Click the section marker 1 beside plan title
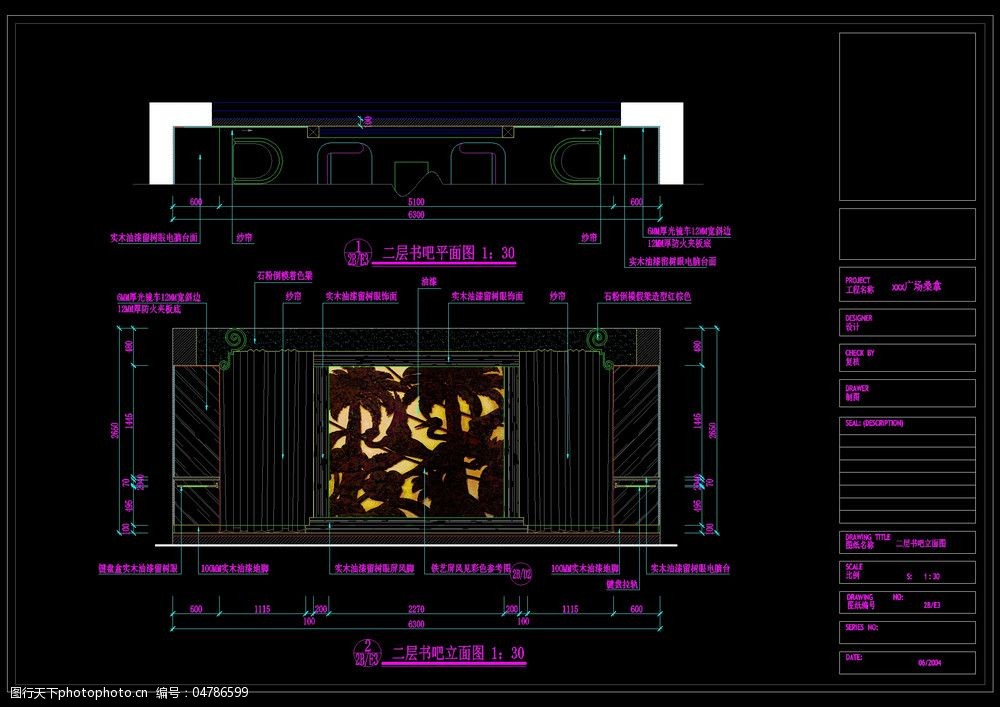 (x=357, y=251)
